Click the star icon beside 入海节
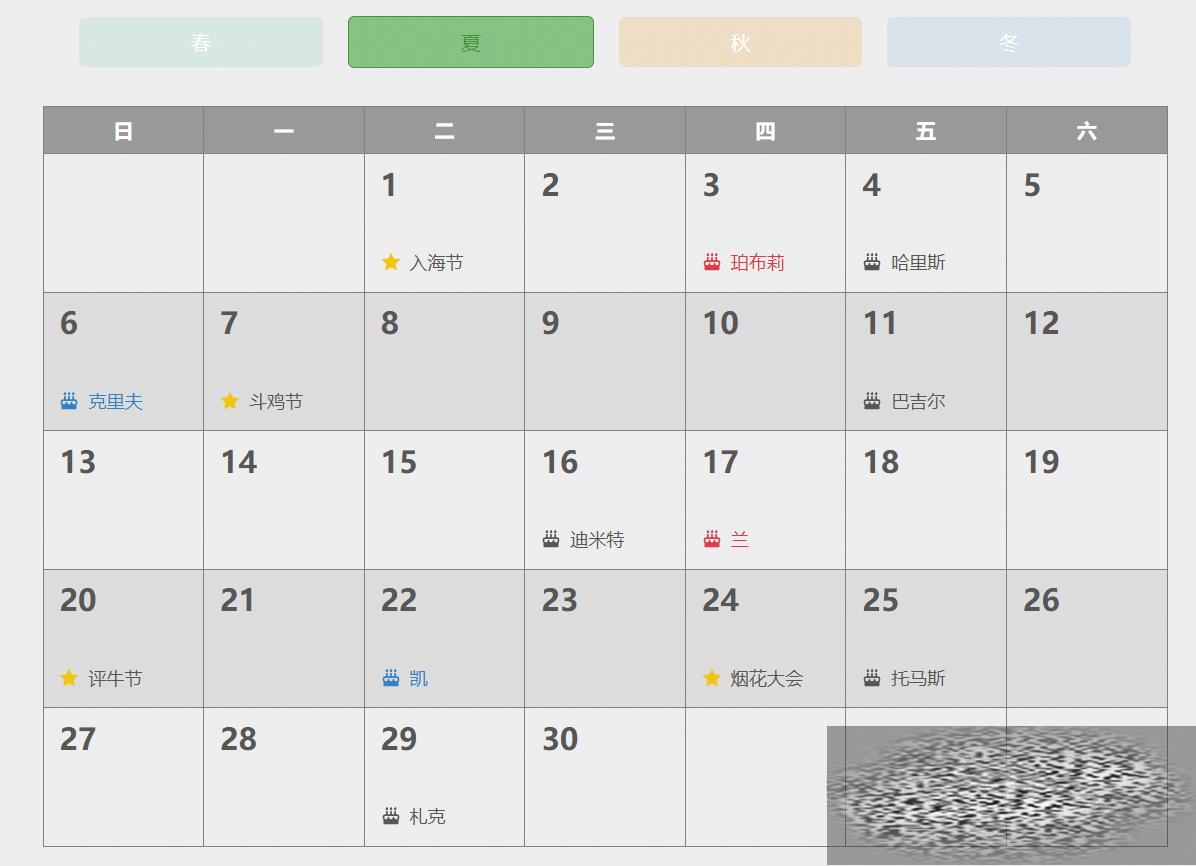This screenshot has width=1196, height=866. [391, 262]
